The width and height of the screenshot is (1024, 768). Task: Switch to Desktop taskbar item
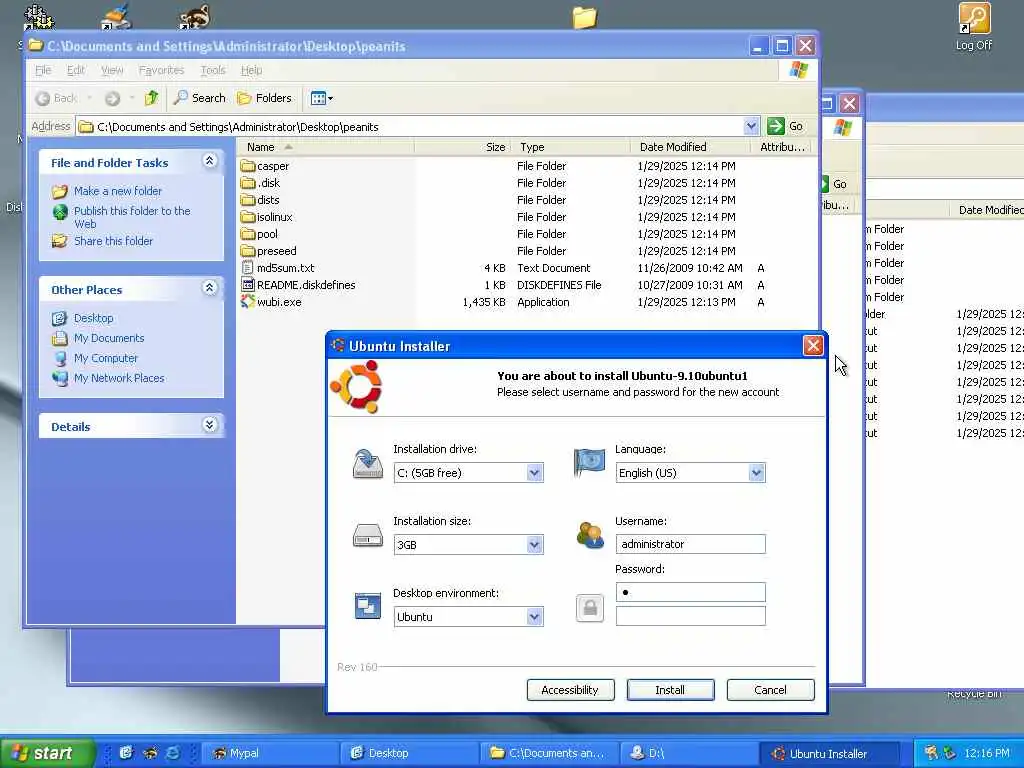pyautogui.click(x=408, y=753)
